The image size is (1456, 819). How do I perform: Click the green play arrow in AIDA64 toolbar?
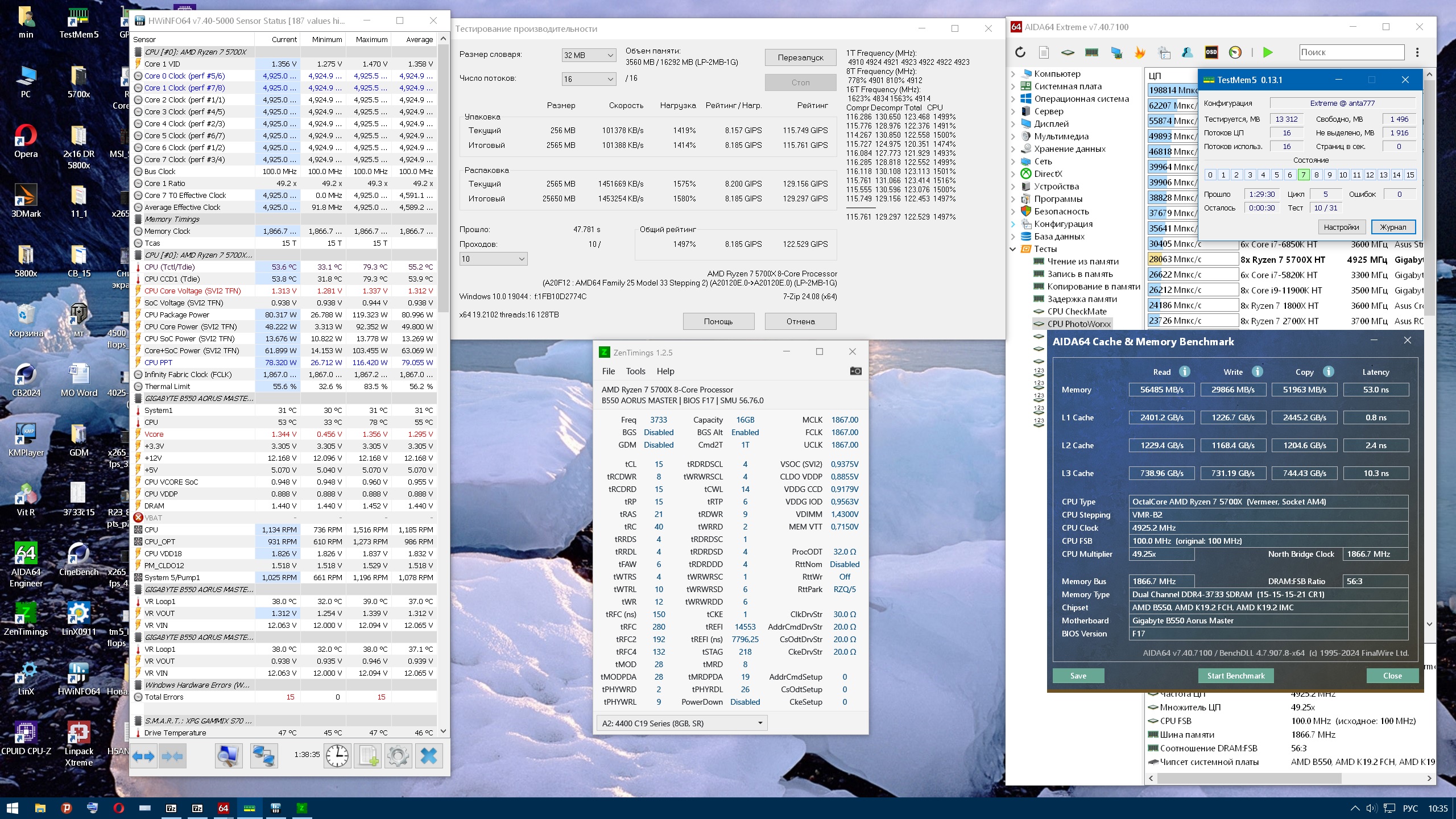(x=1268, y=52)
